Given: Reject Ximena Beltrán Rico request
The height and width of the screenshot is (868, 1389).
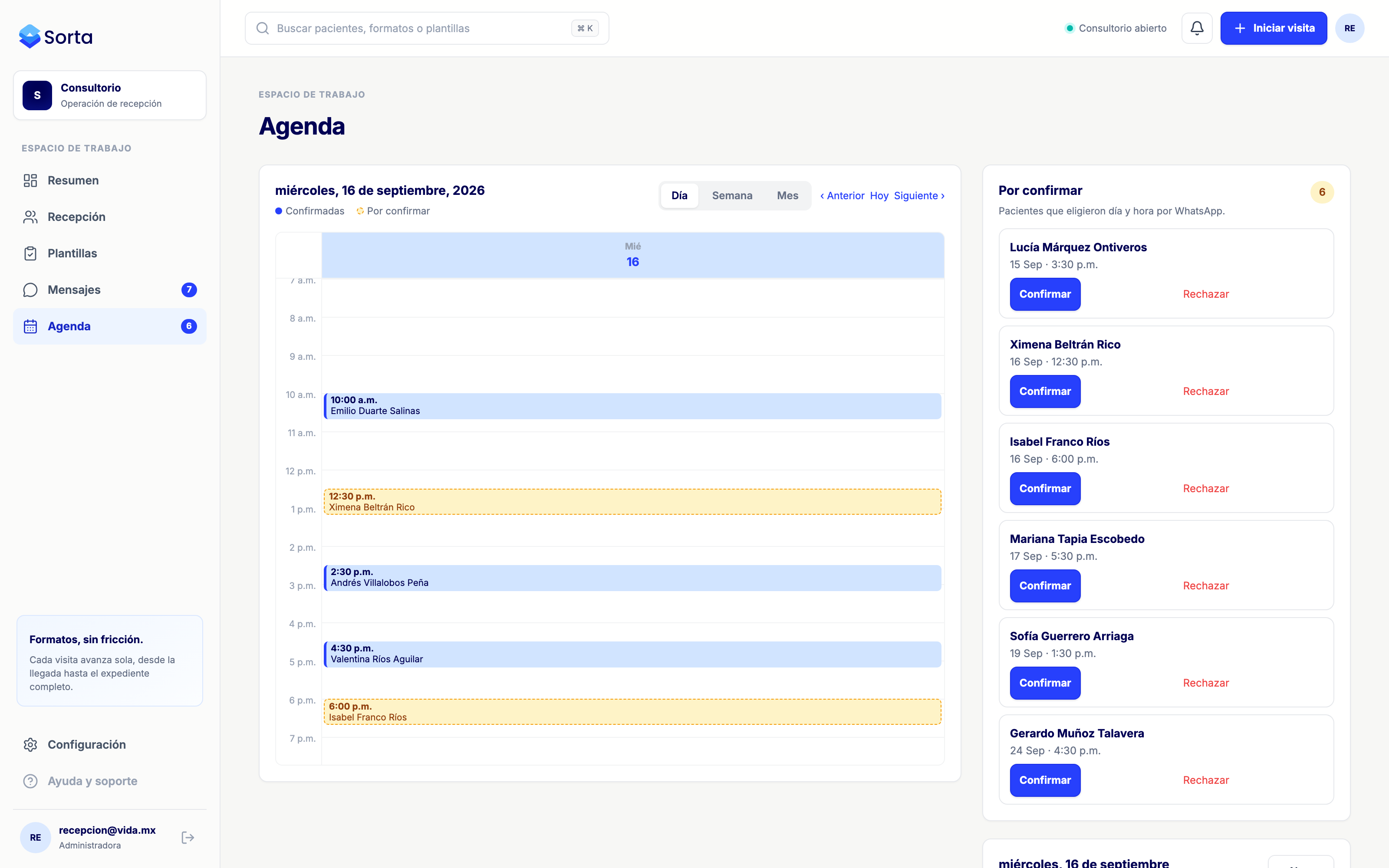Looking at the screenshot, I should pyautogui.click(x=1205, y=391).
